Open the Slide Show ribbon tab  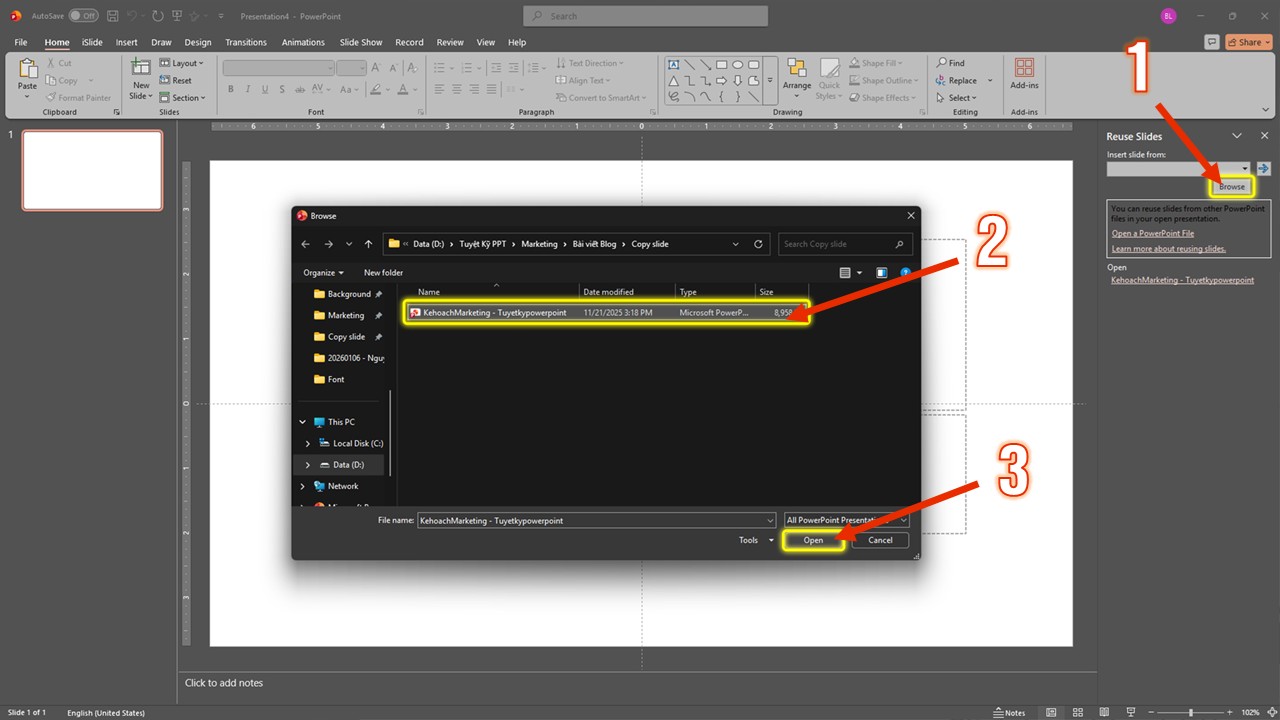coord(360,42)
